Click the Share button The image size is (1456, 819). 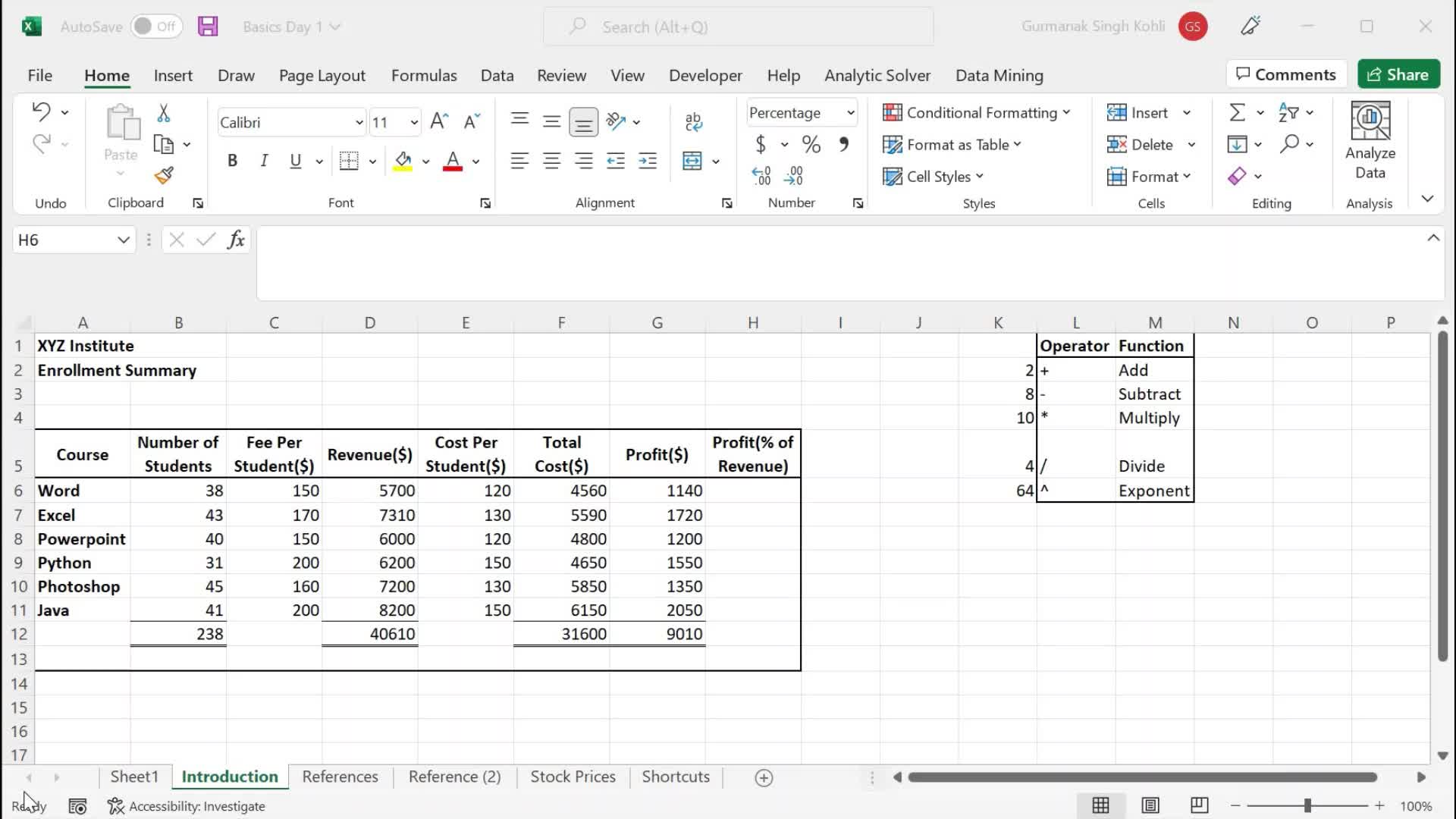[x=1398, y=74]
